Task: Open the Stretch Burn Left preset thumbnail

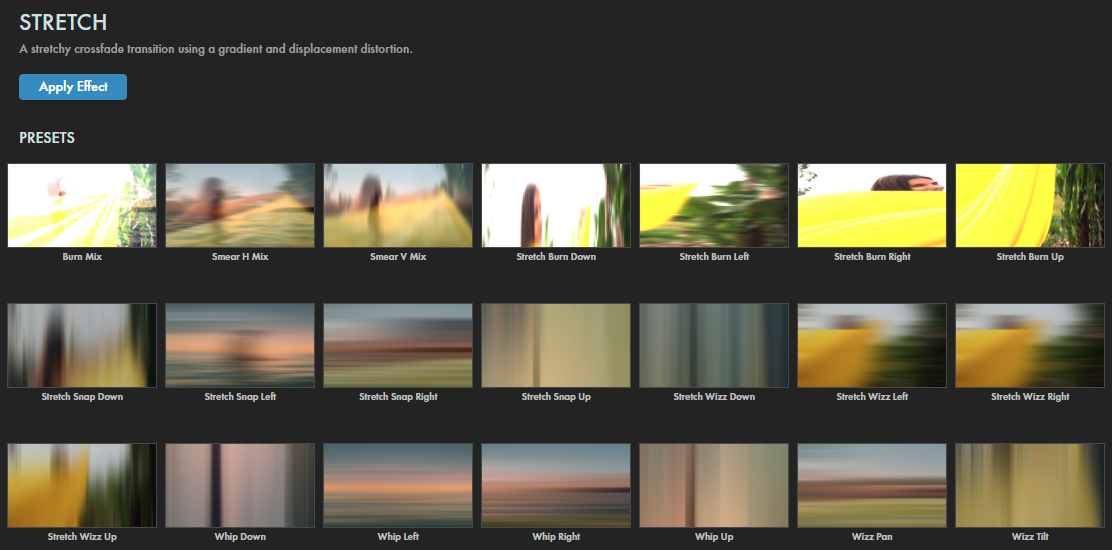Action: pos(714,206)
